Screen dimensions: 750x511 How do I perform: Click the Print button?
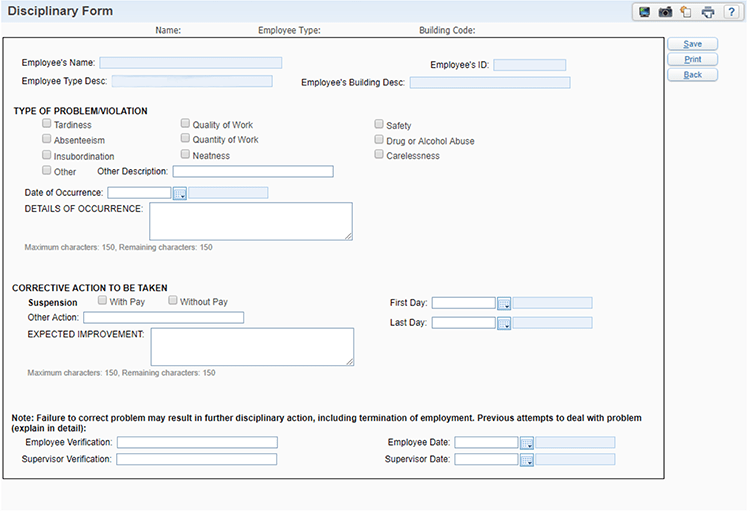click(693, 59)
